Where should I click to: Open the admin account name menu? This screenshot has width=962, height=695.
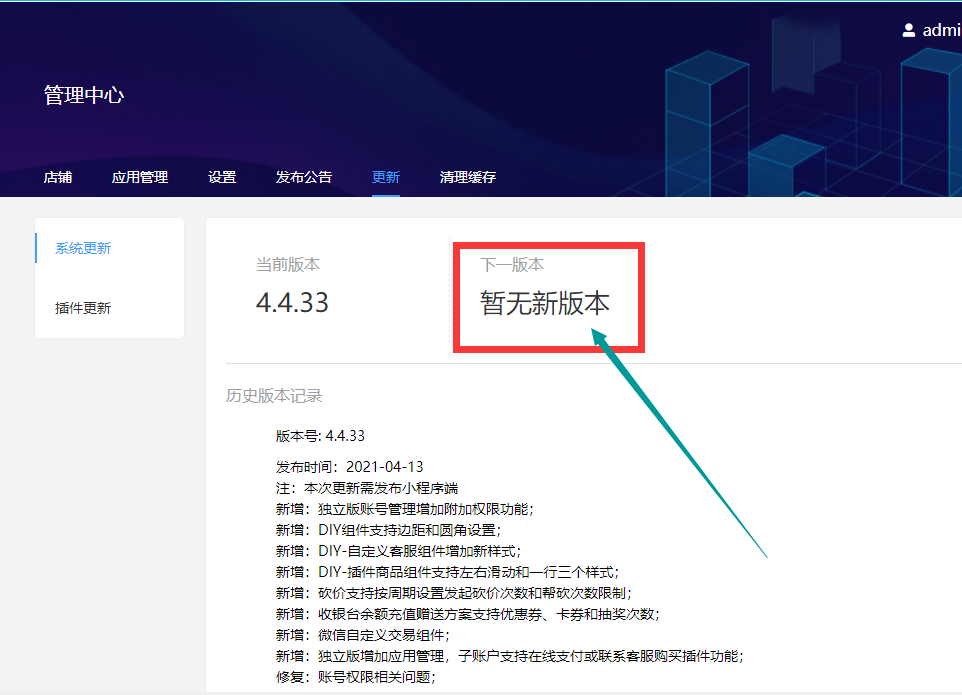coord(941,30)
